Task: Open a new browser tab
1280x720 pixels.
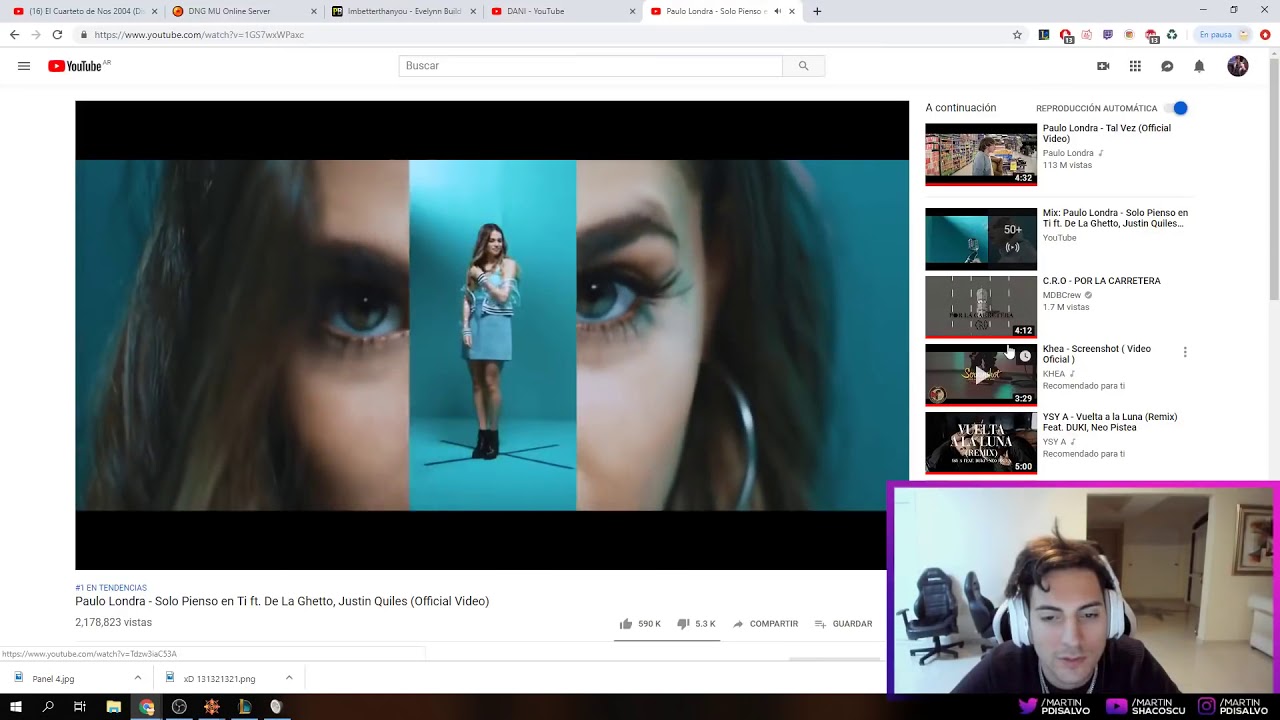Action: click(817, 11)
